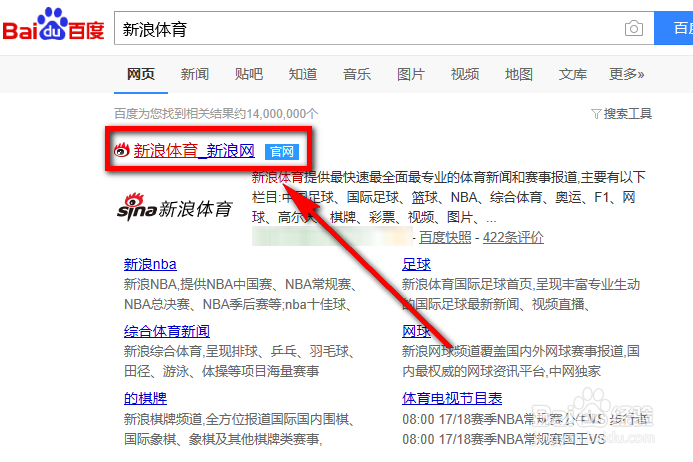Click the blue 百度一下 search button
Viewport: 693px width, 462px height.
674,28
